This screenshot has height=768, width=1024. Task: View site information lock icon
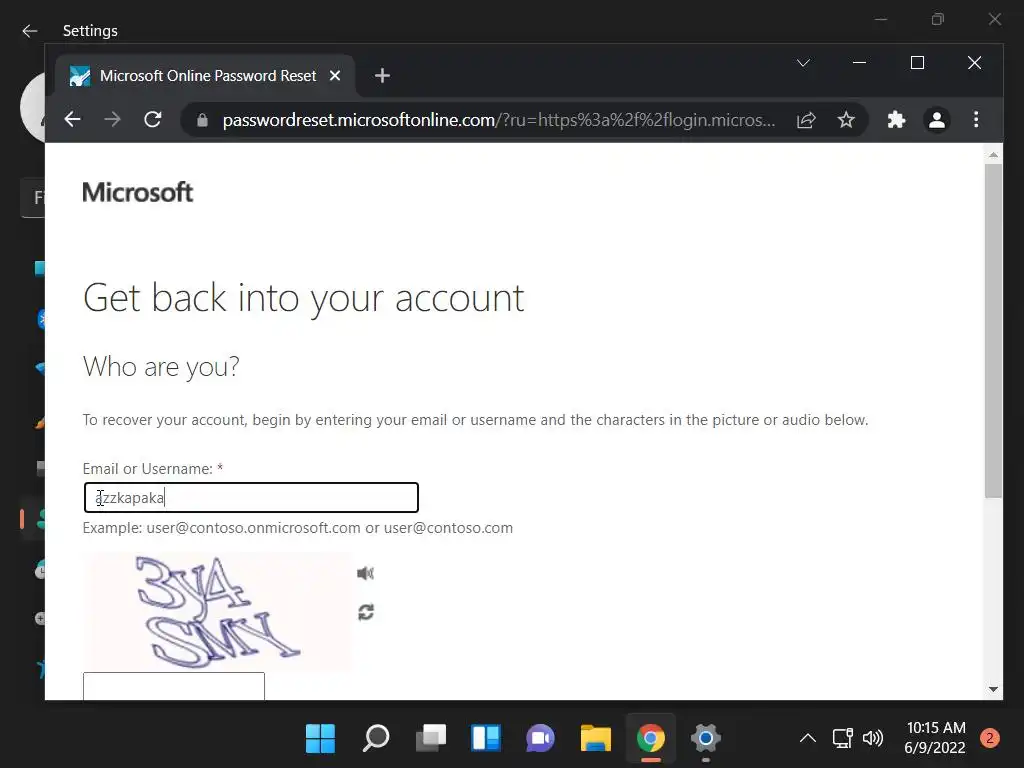[202, 120]
